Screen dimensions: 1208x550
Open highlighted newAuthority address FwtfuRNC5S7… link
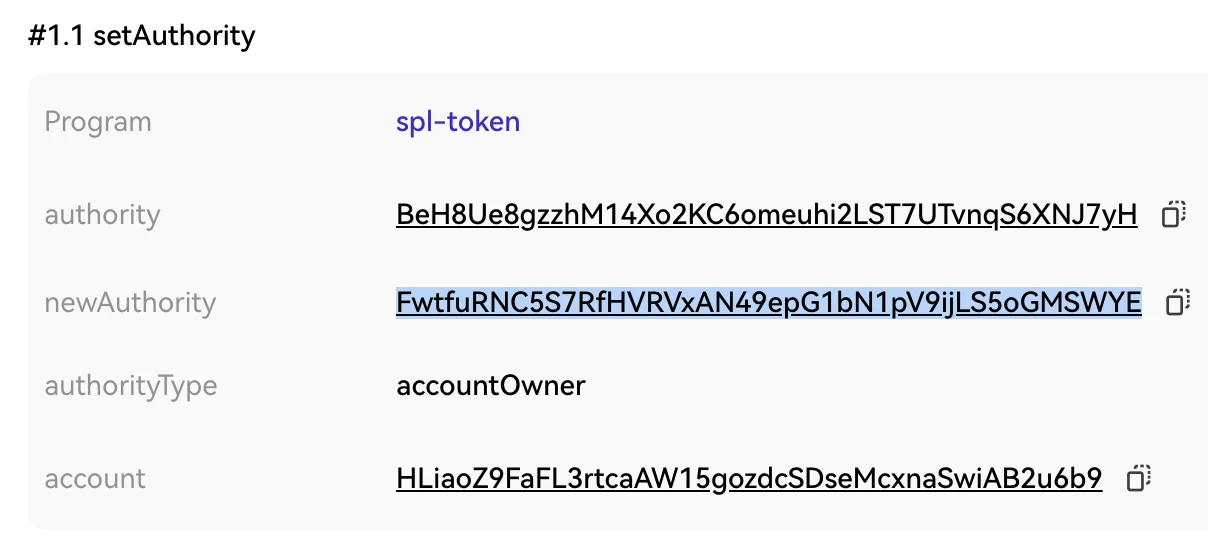768,302
